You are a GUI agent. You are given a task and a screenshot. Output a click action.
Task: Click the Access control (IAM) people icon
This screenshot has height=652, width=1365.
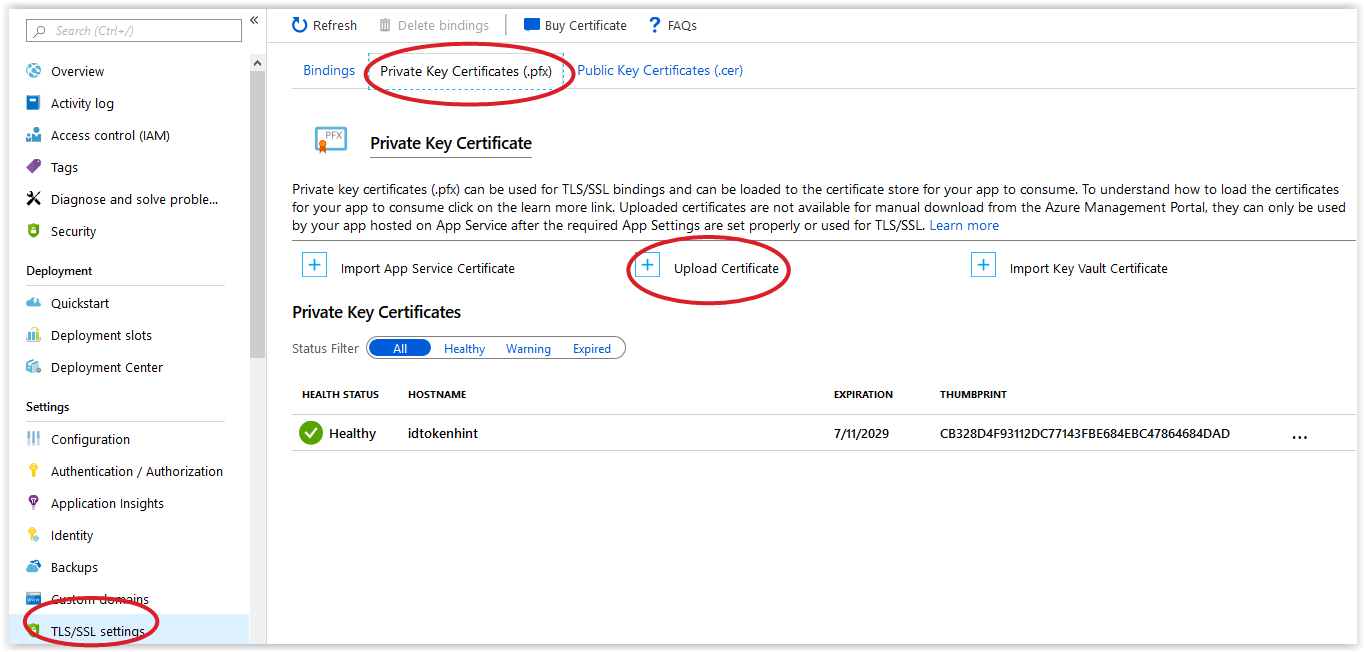click(34, 135)
